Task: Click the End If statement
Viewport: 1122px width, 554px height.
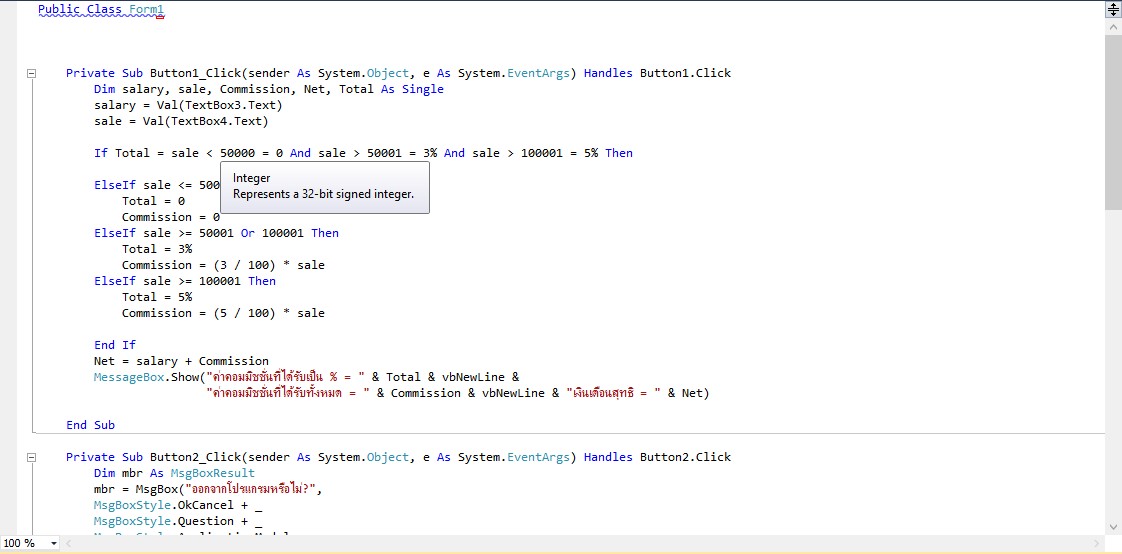Action: tap(115, 345)
